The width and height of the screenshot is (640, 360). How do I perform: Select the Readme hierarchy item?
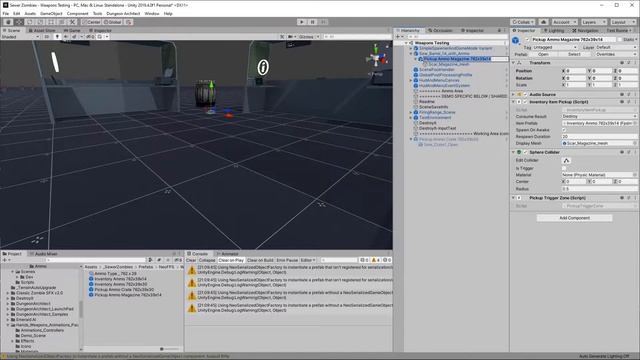coord(427,102)
